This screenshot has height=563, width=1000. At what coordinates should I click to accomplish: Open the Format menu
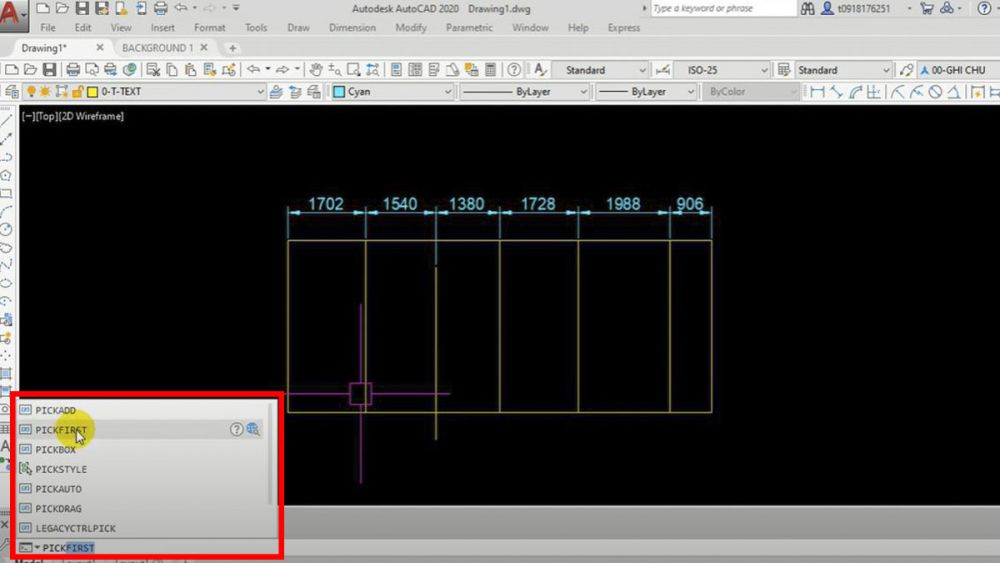pos(210,28)
